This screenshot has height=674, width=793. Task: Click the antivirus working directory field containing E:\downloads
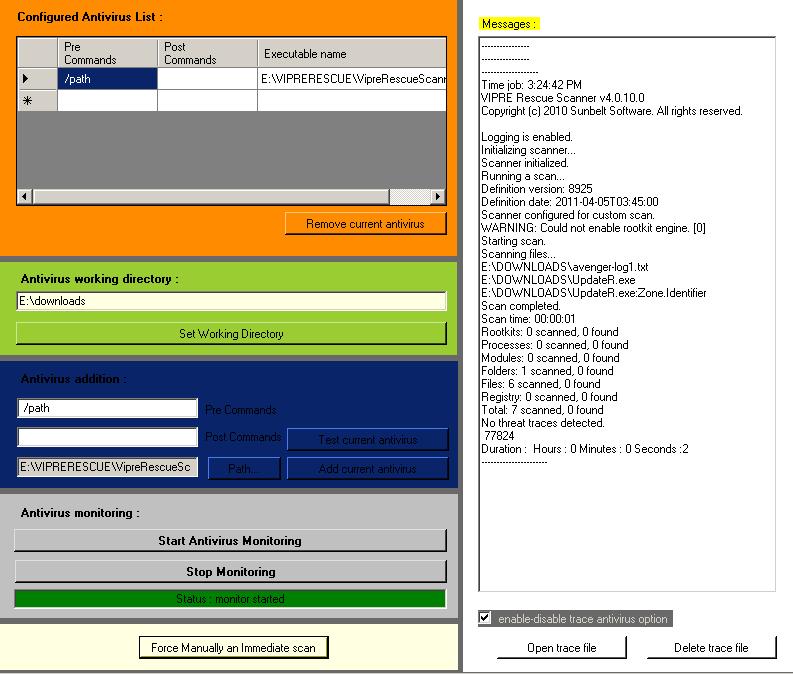click(x=231, y=301)
